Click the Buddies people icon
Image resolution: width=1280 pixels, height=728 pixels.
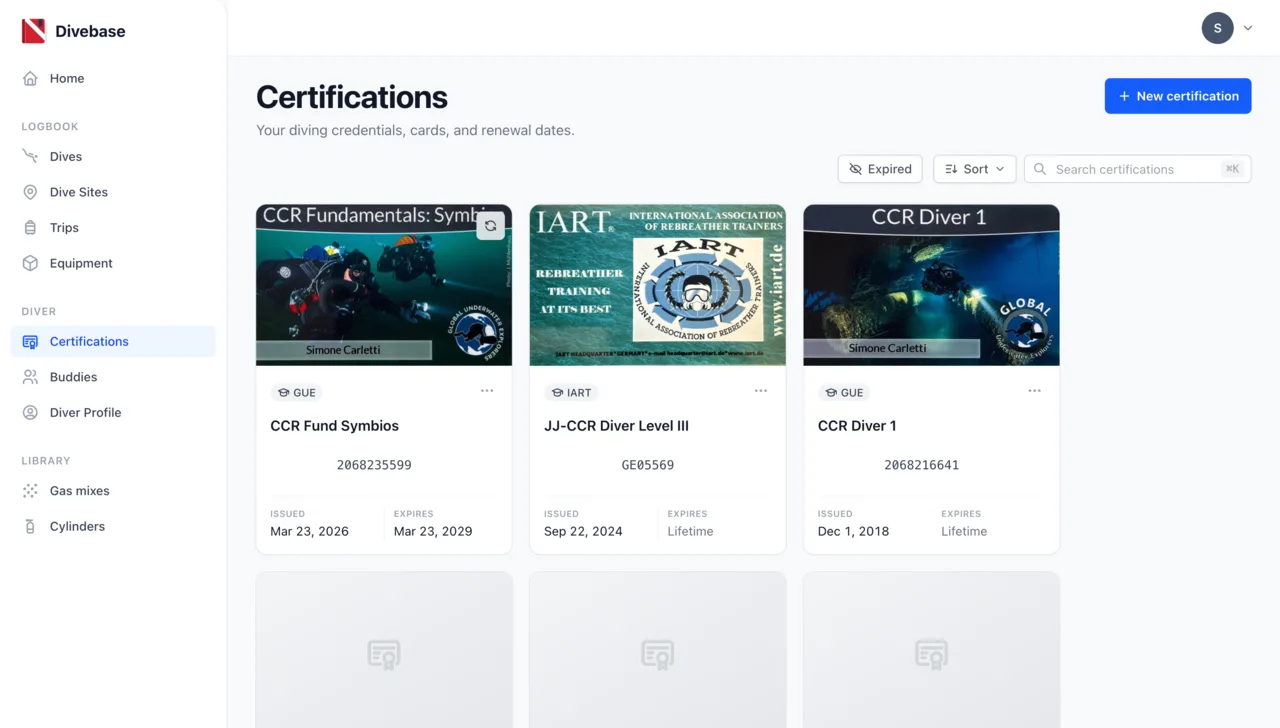(x=30, y=377)
